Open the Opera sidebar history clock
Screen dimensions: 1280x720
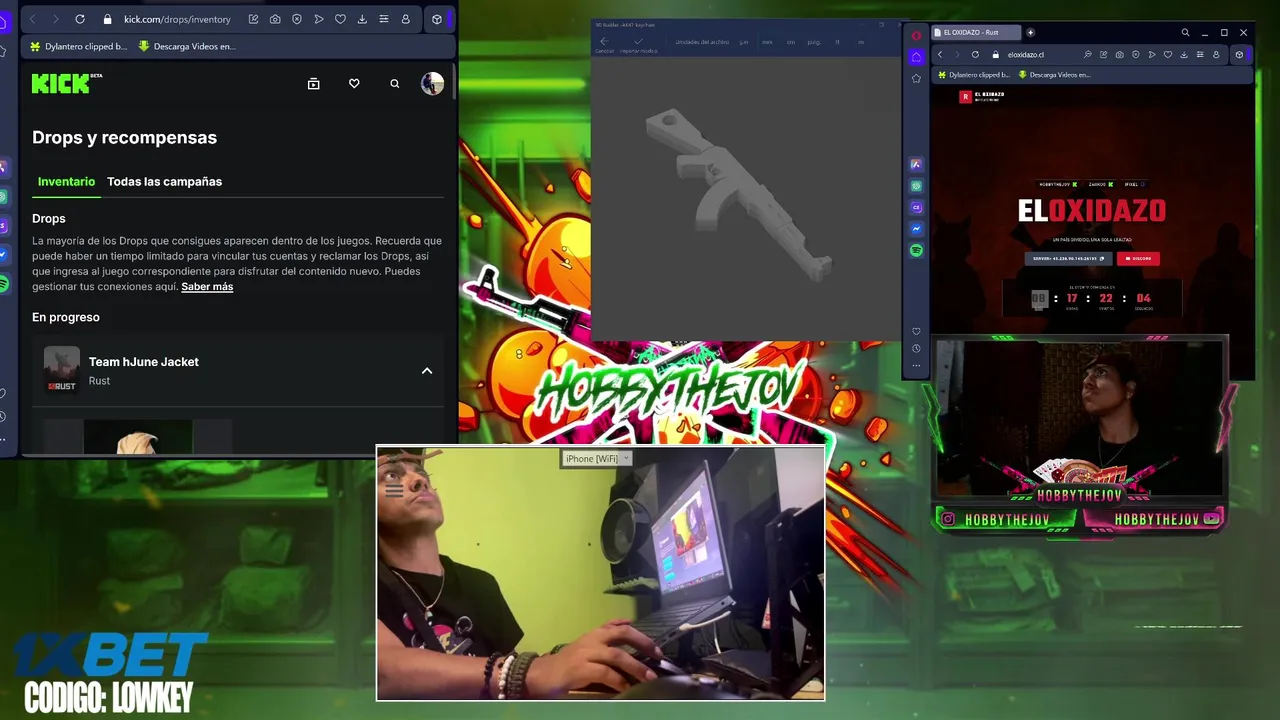(x=916, y=349)
